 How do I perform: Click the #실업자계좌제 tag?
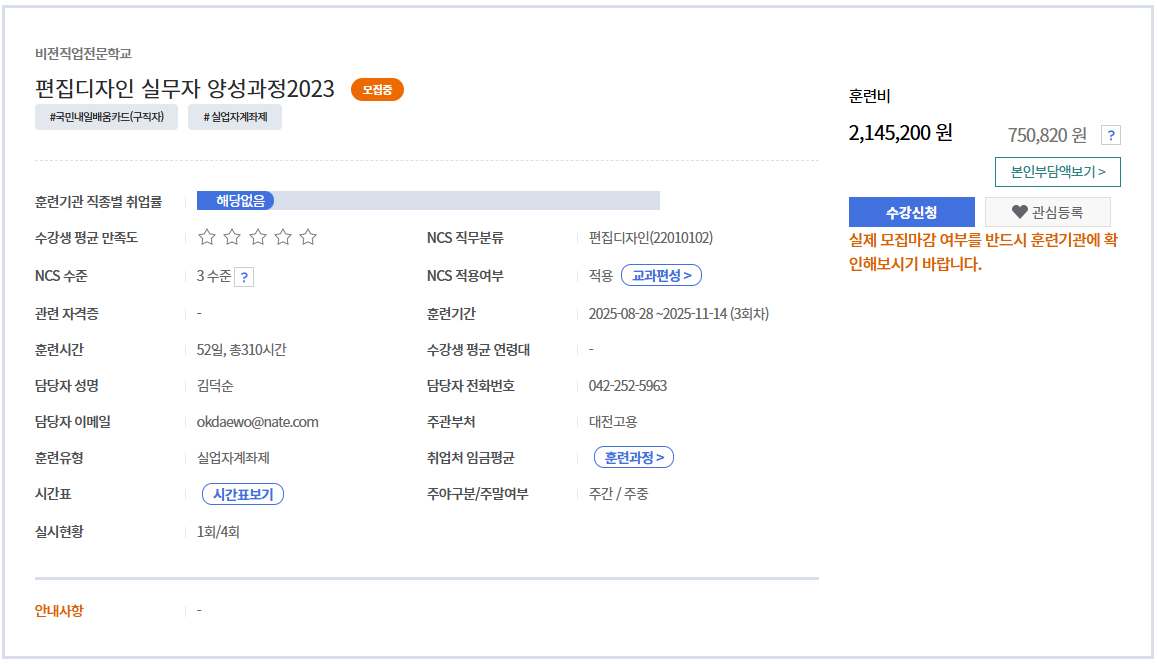tap(235, 117)
